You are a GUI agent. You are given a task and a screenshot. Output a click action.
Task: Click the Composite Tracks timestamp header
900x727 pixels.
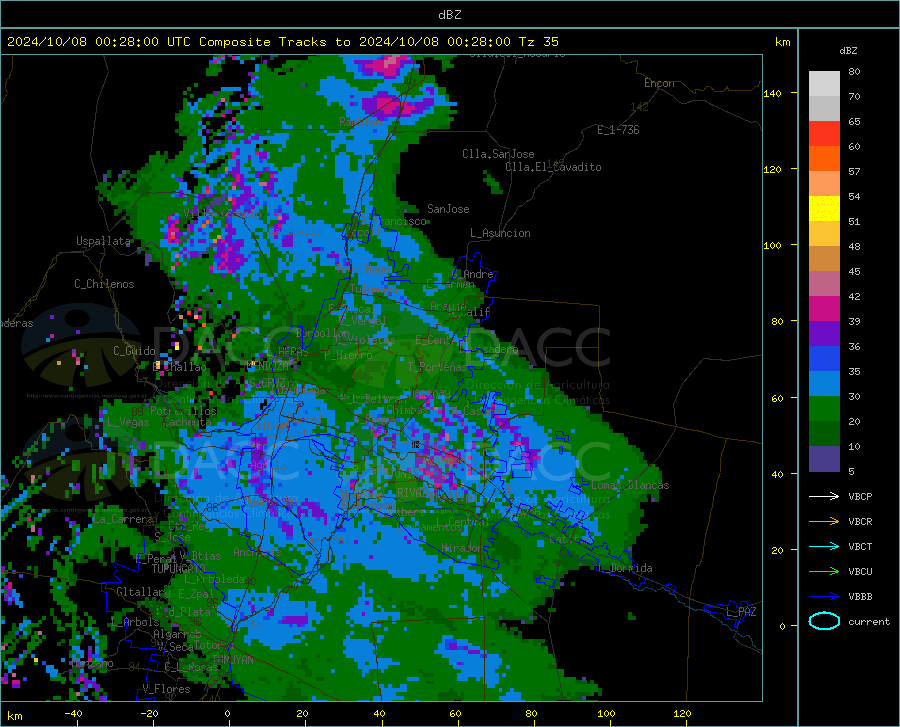tap(282, 42)
